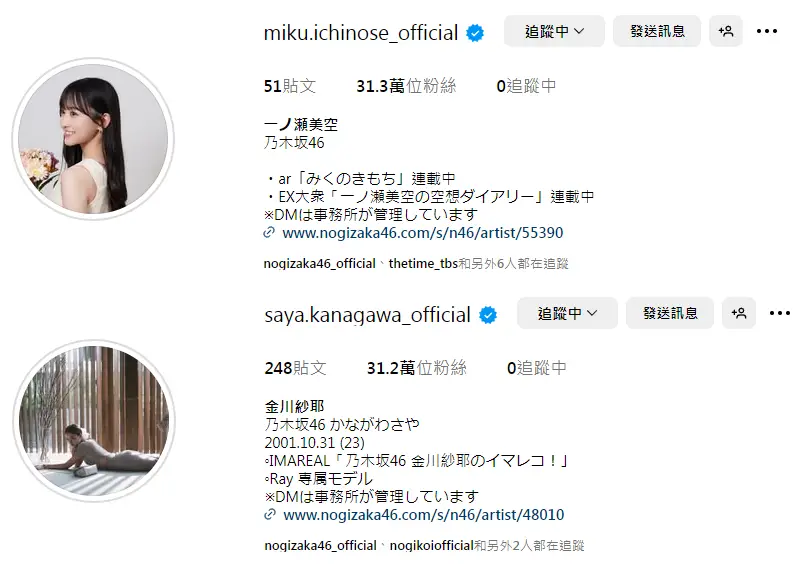Open the three-dot menu for miku.ichinose_official

tap(766, 31)
